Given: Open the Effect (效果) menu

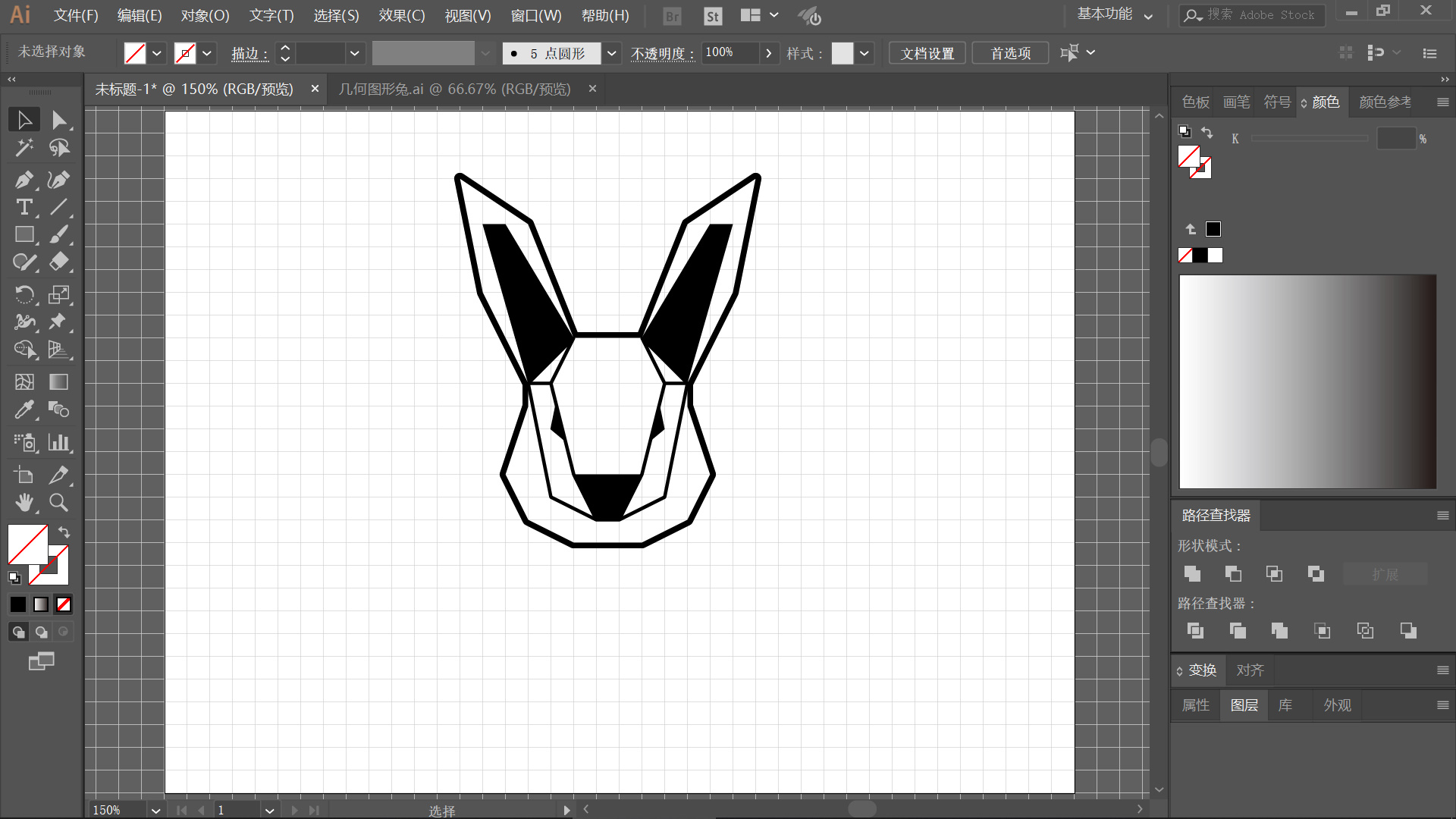Looking at the screenshot, I should 401,16.
